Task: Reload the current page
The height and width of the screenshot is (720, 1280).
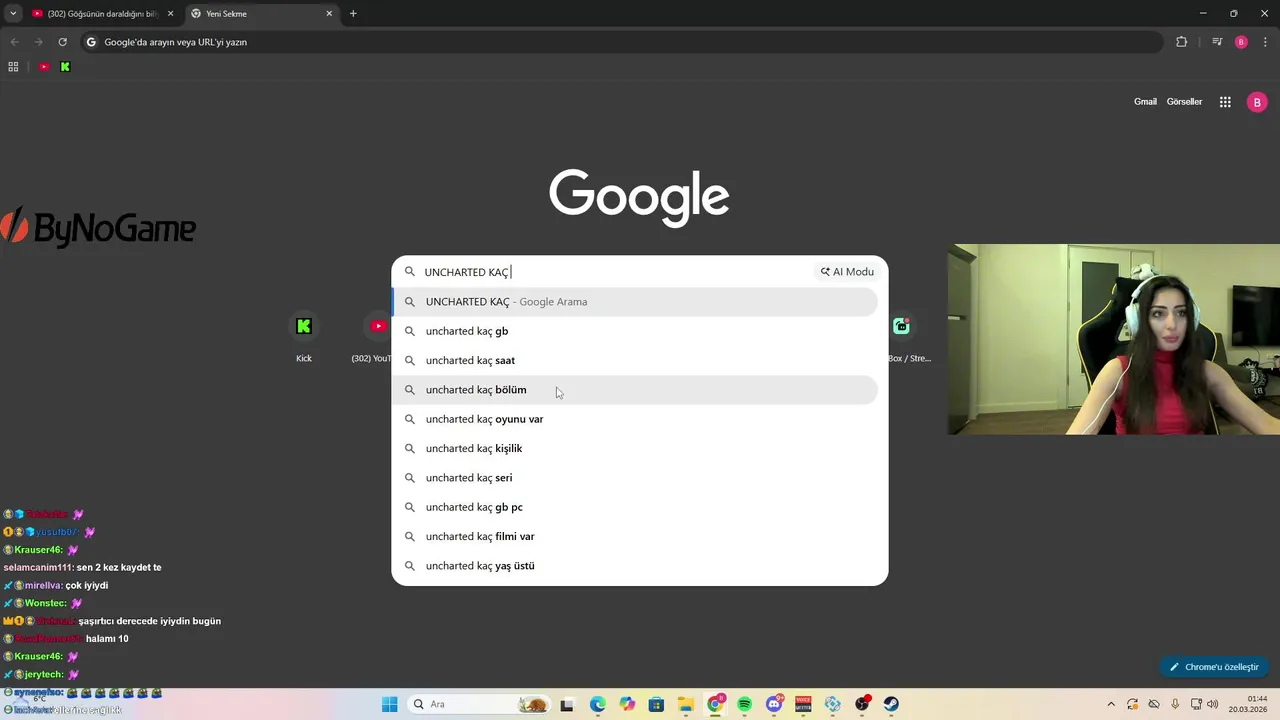Action: coord(62,42)
